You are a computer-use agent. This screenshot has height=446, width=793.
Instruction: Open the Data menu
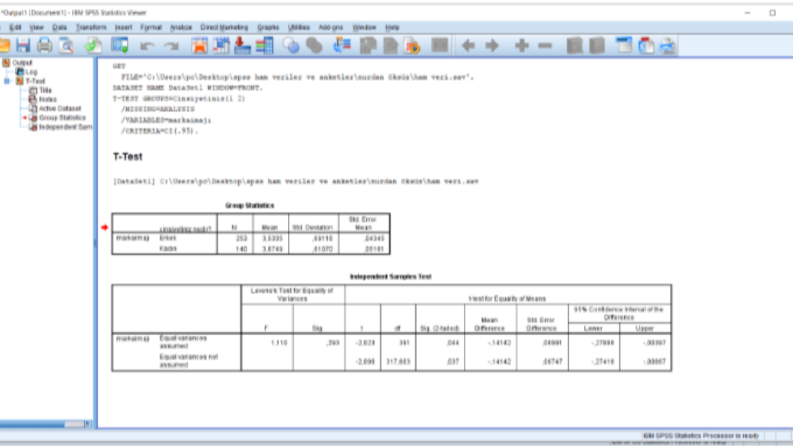pos(59,27)
